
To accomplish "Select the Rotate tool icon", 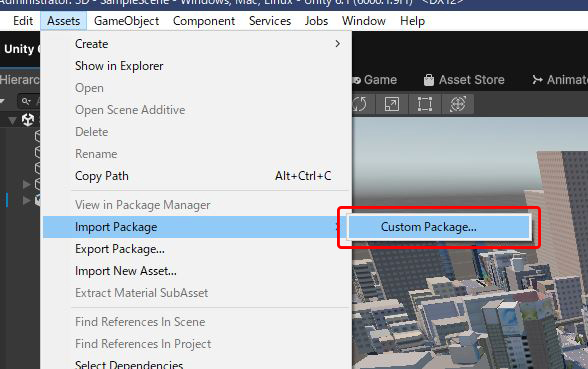I will click(360, 104).
